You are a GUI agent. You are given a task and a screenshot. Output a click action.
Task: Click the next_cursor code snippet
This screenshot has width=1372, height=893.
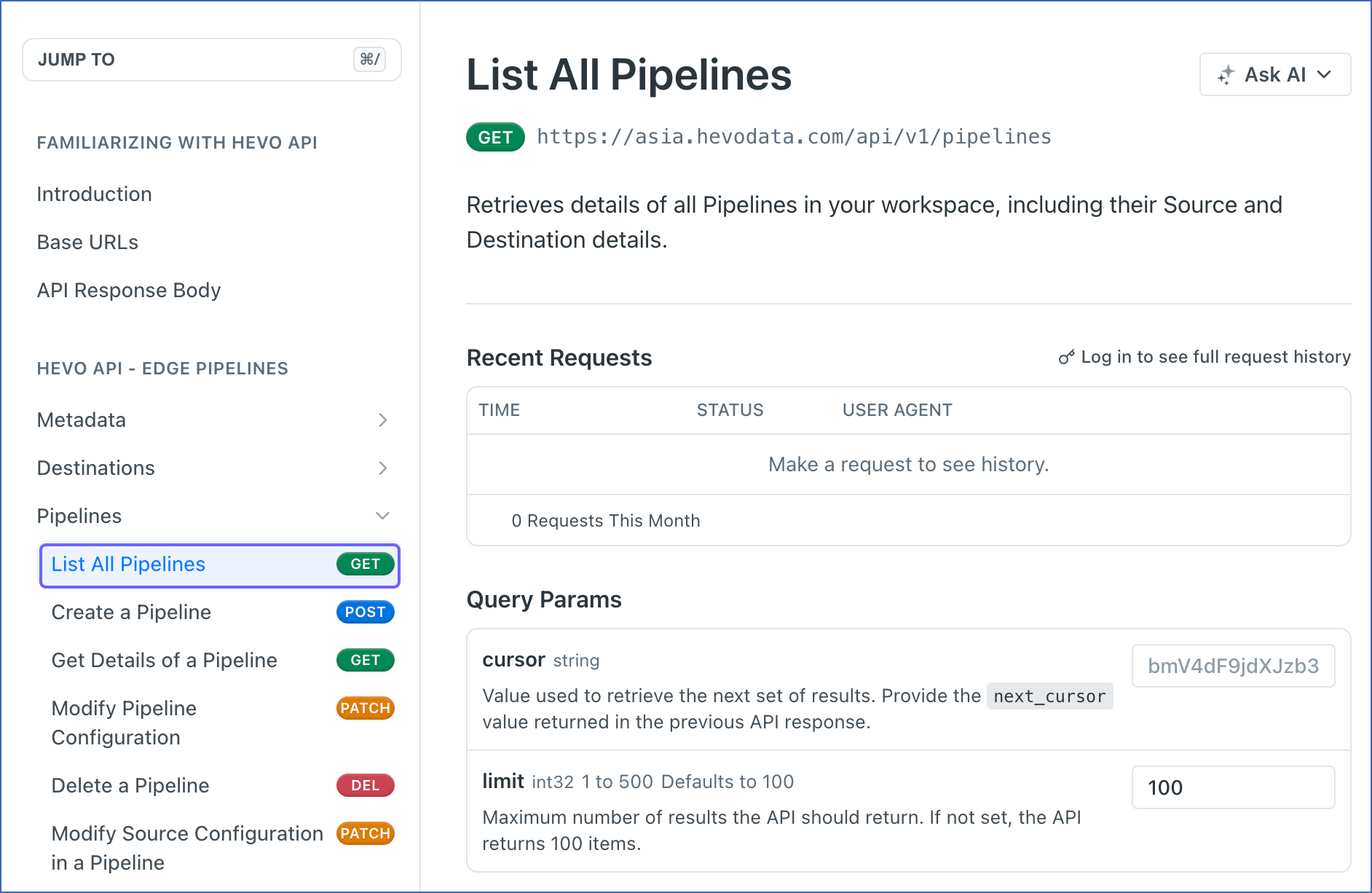click(x=1049, y=696)
